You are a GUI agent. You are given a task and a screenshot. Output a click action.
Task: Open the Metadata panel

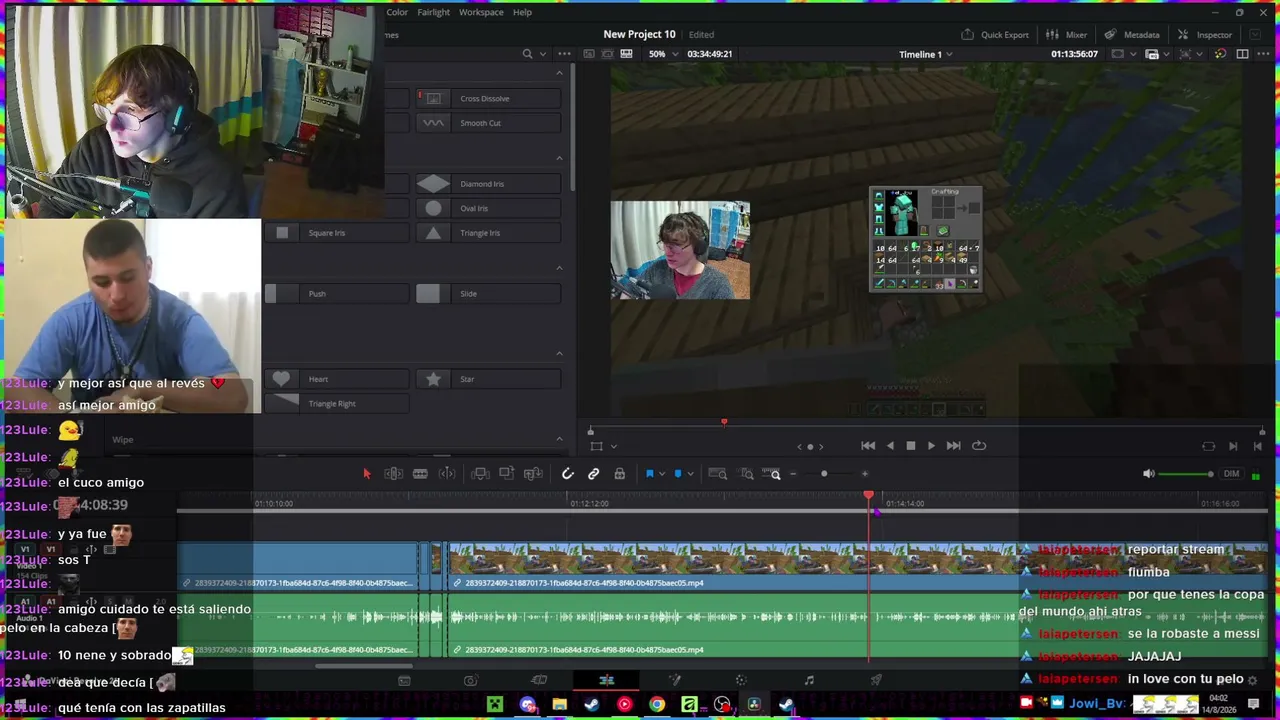(1132, 35)
